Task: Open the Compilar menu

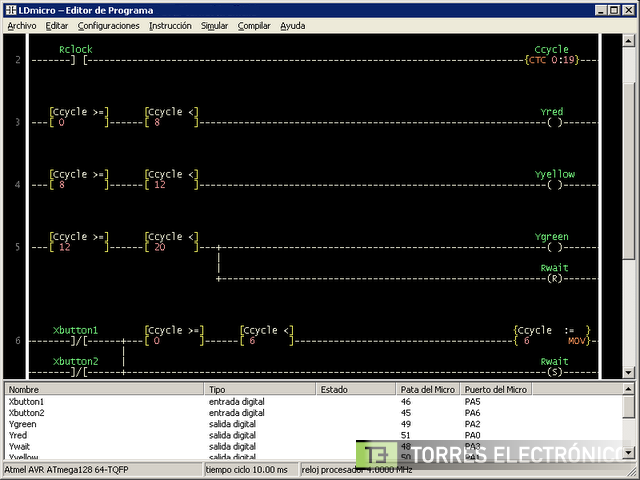Action: point(254,26)
